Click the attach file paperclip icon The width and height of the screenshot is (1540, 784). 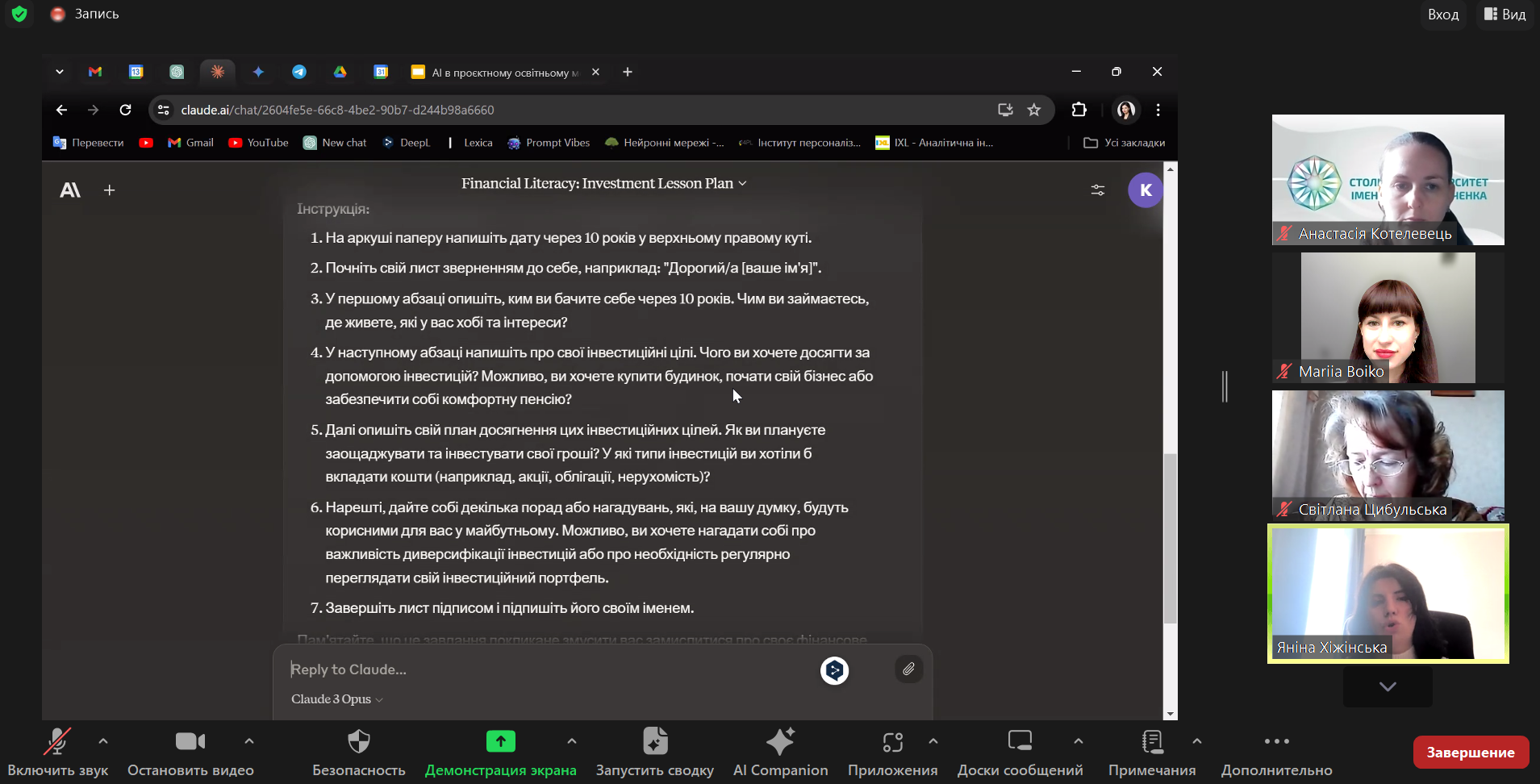tap(908, 669)
